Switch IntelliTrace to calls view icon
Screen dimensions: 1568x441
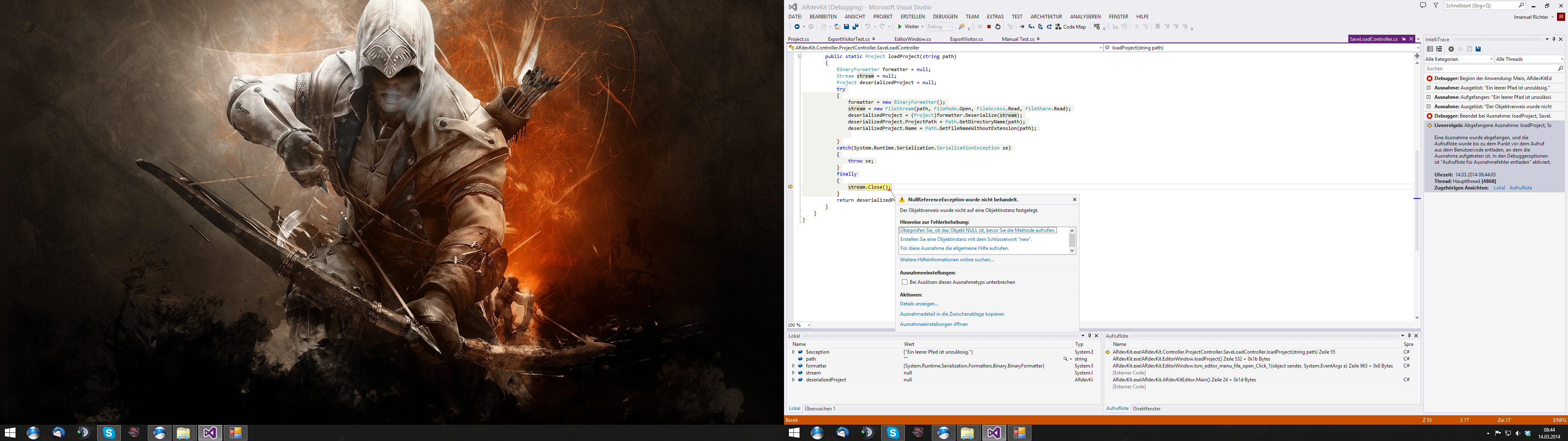(1439, 49)
